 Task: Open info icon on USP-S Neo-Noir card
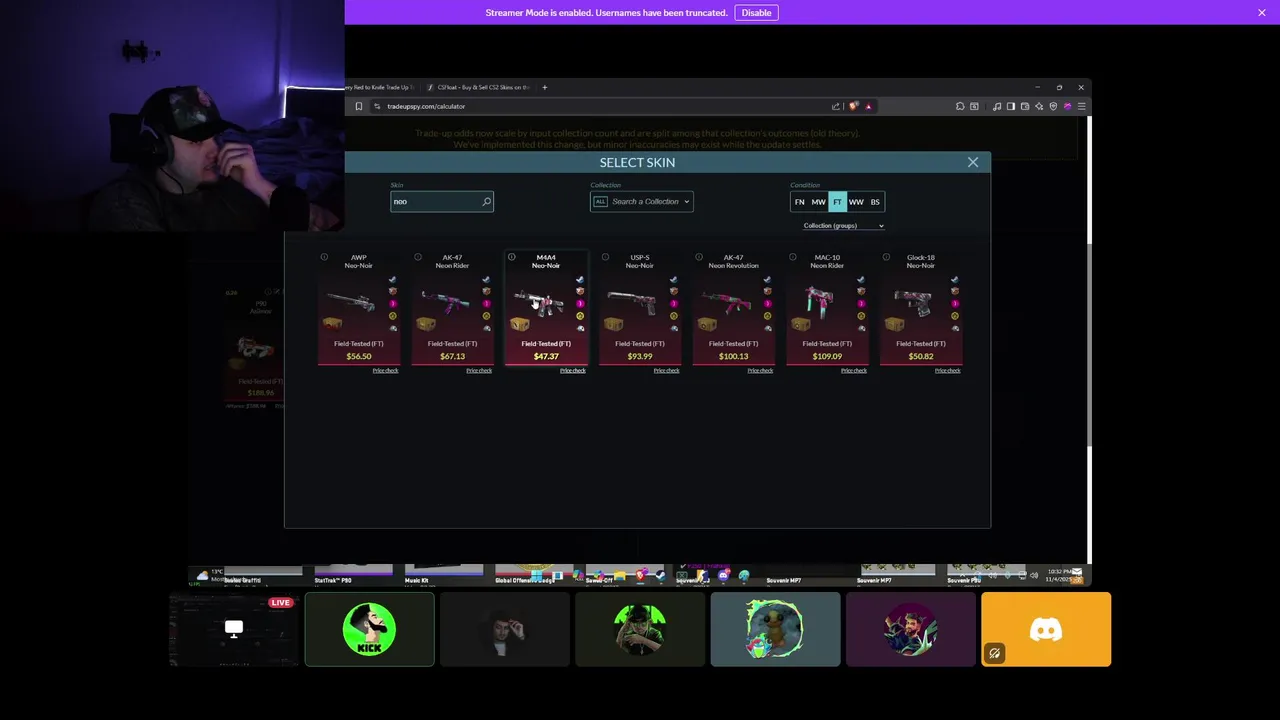605,257
